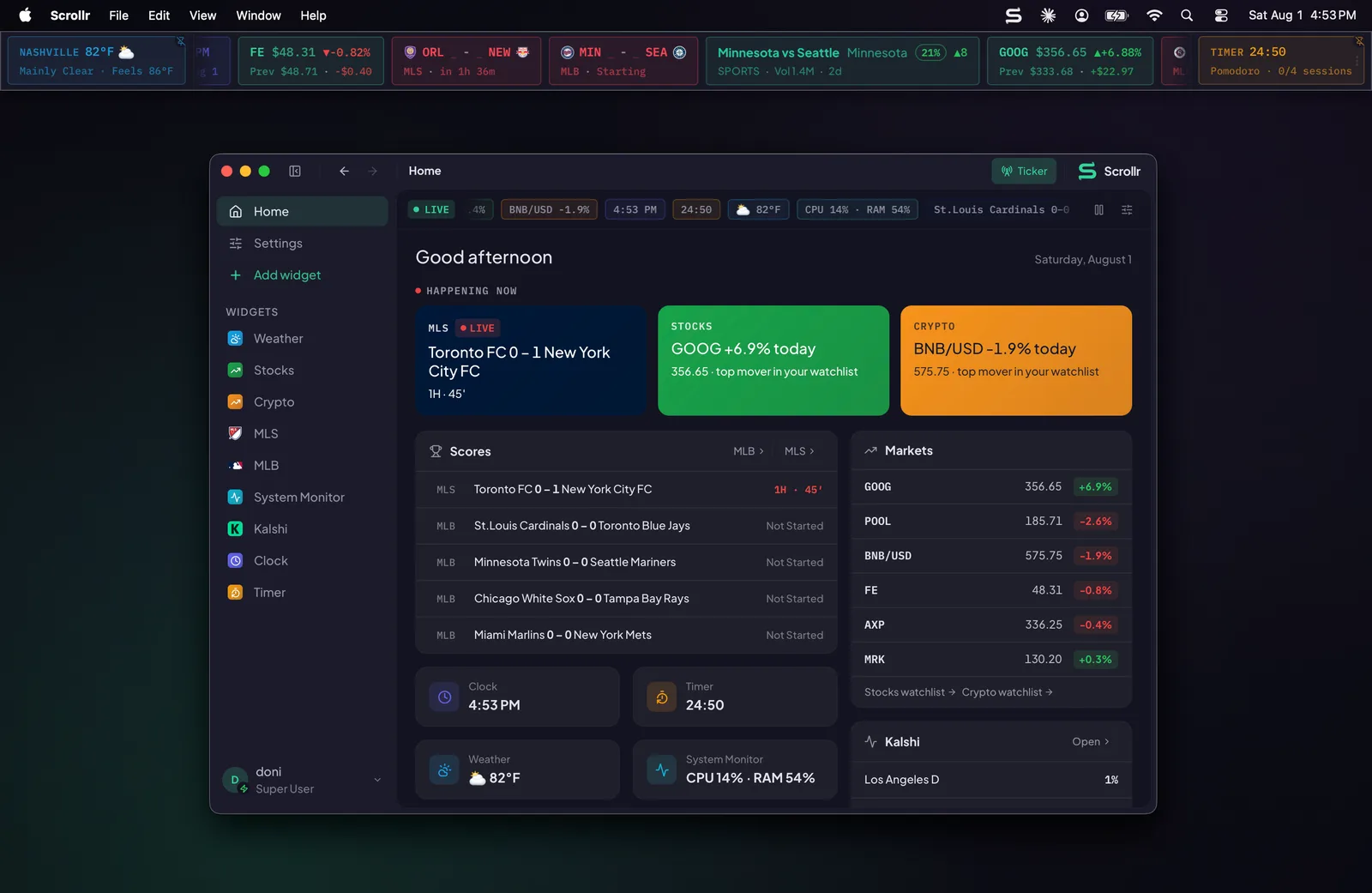The height and width of the screenshot is (893, 1372).
Task: Open the Kalshi widget icon in sidebar
Action: click(x=235, y=529)
